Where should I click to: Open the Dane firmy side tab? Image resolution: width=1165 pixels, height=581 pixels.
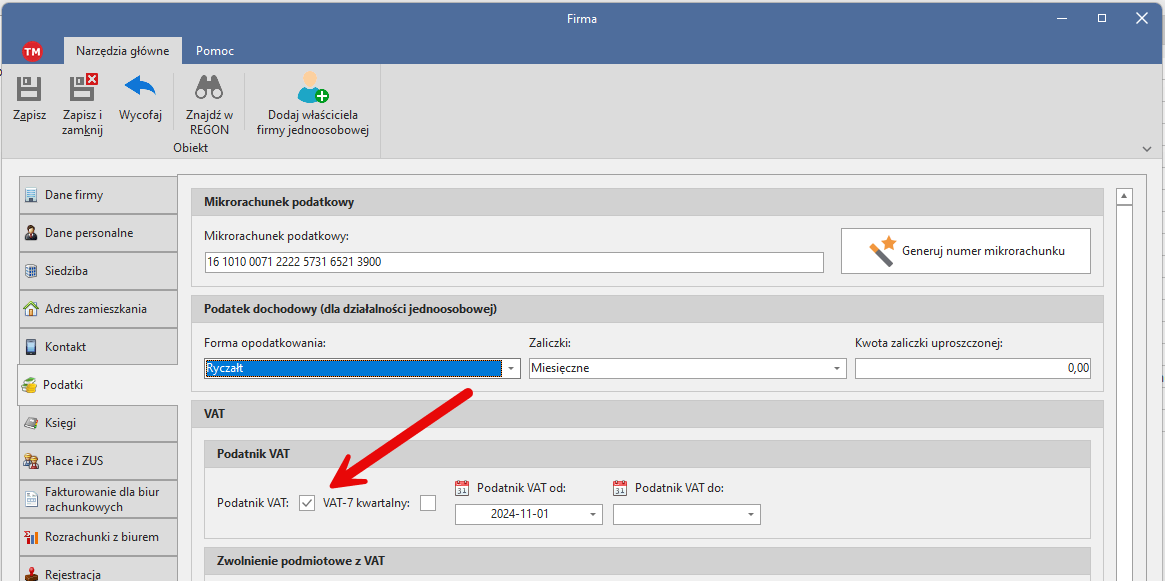98,195
